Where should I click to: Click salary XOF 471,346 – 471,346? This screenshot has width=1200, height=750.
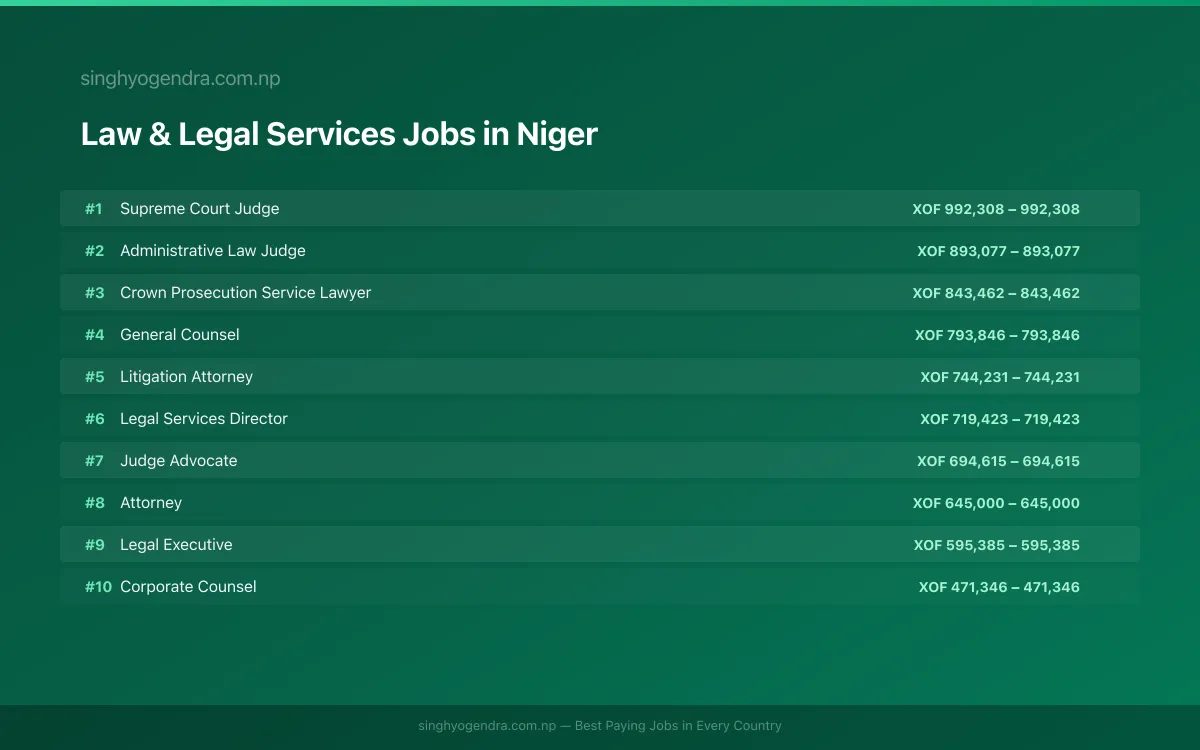coord(1000,587)
